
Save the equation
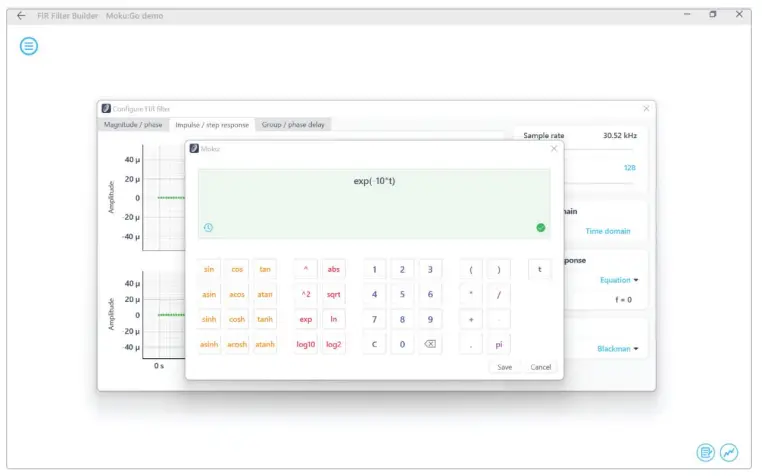[504, 367]
